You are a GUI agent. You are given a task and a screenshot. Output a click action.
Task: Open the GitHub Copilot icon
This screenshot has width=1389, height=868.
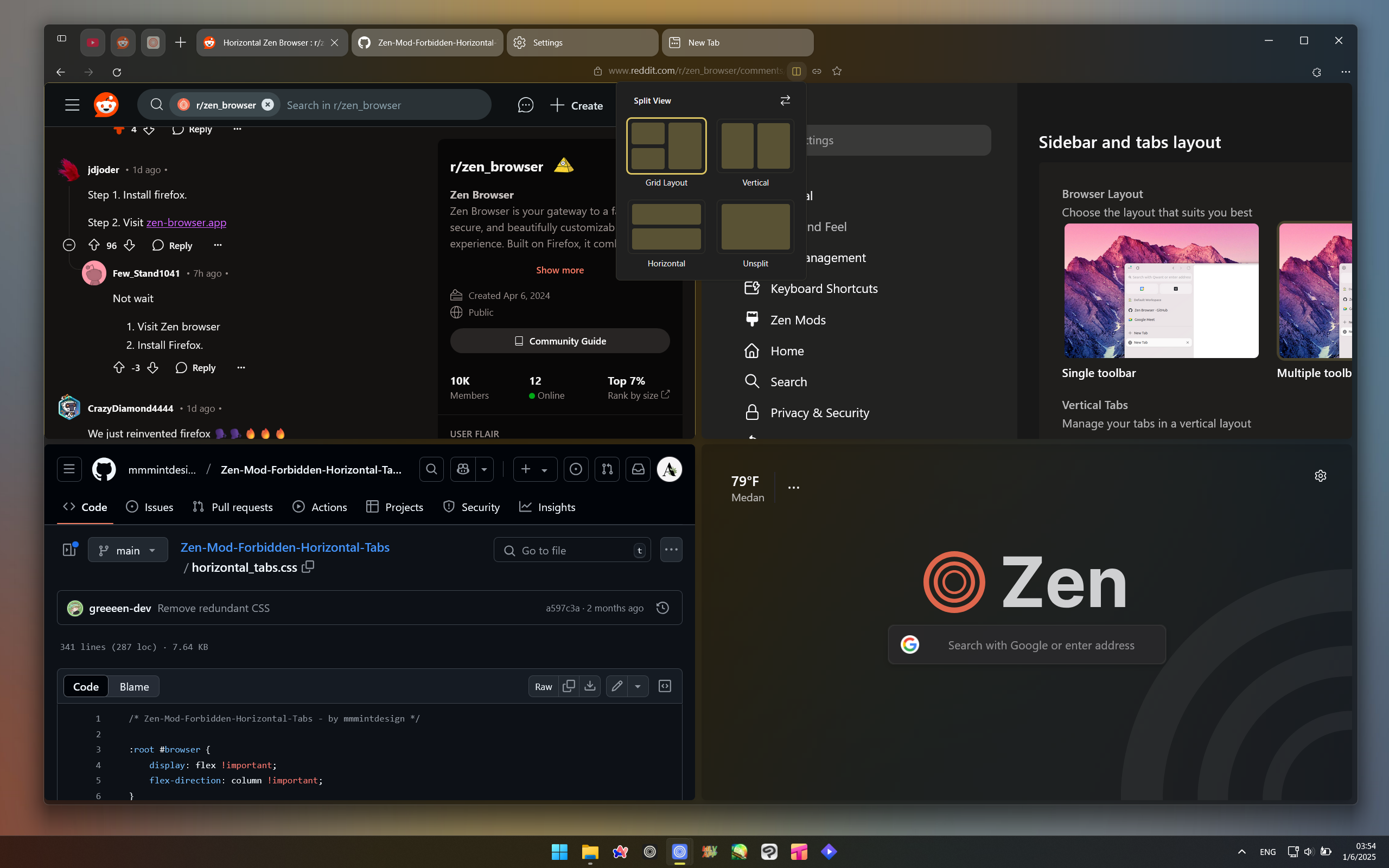point(462,469)
